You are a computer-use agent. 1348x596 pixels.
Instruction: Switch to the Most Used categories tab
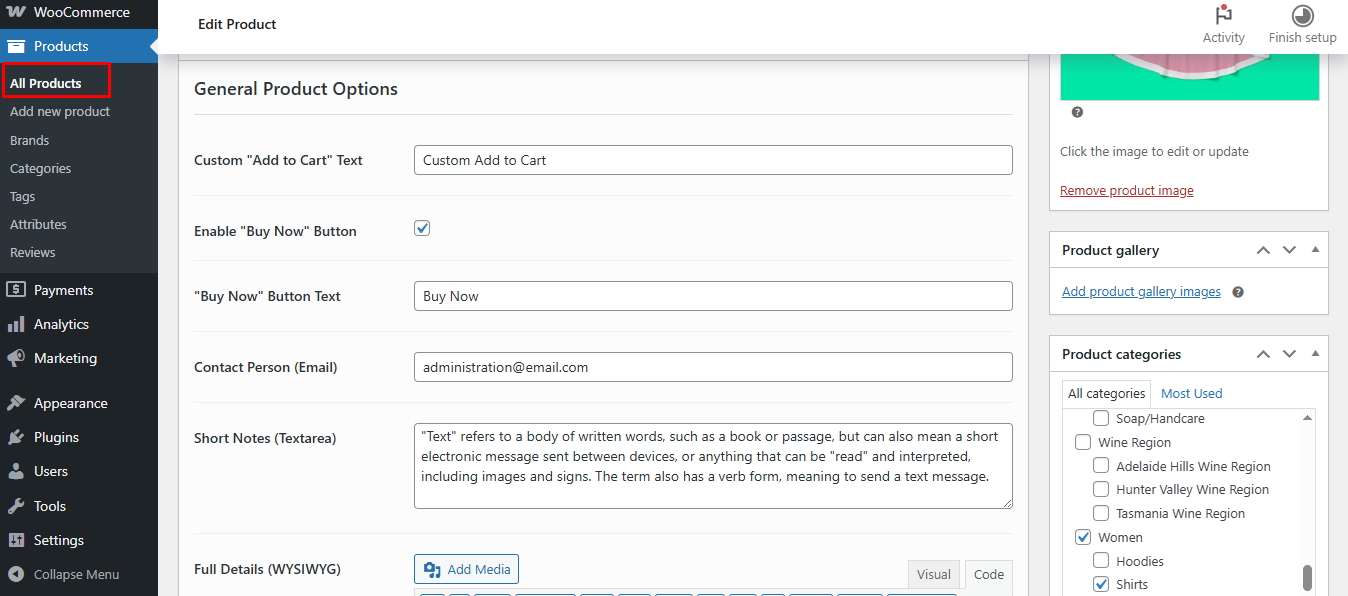coord(1191,393)
